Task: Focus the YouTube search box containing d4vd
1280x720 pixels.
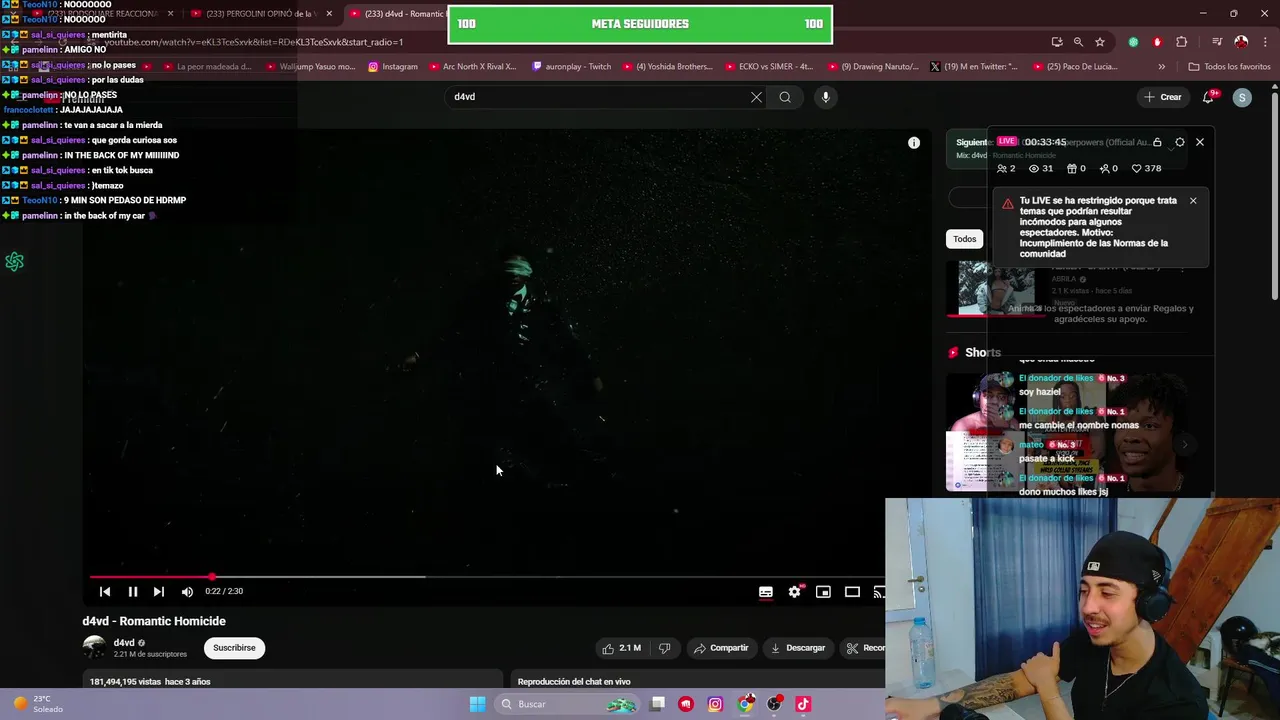Action: click(600, 97)
